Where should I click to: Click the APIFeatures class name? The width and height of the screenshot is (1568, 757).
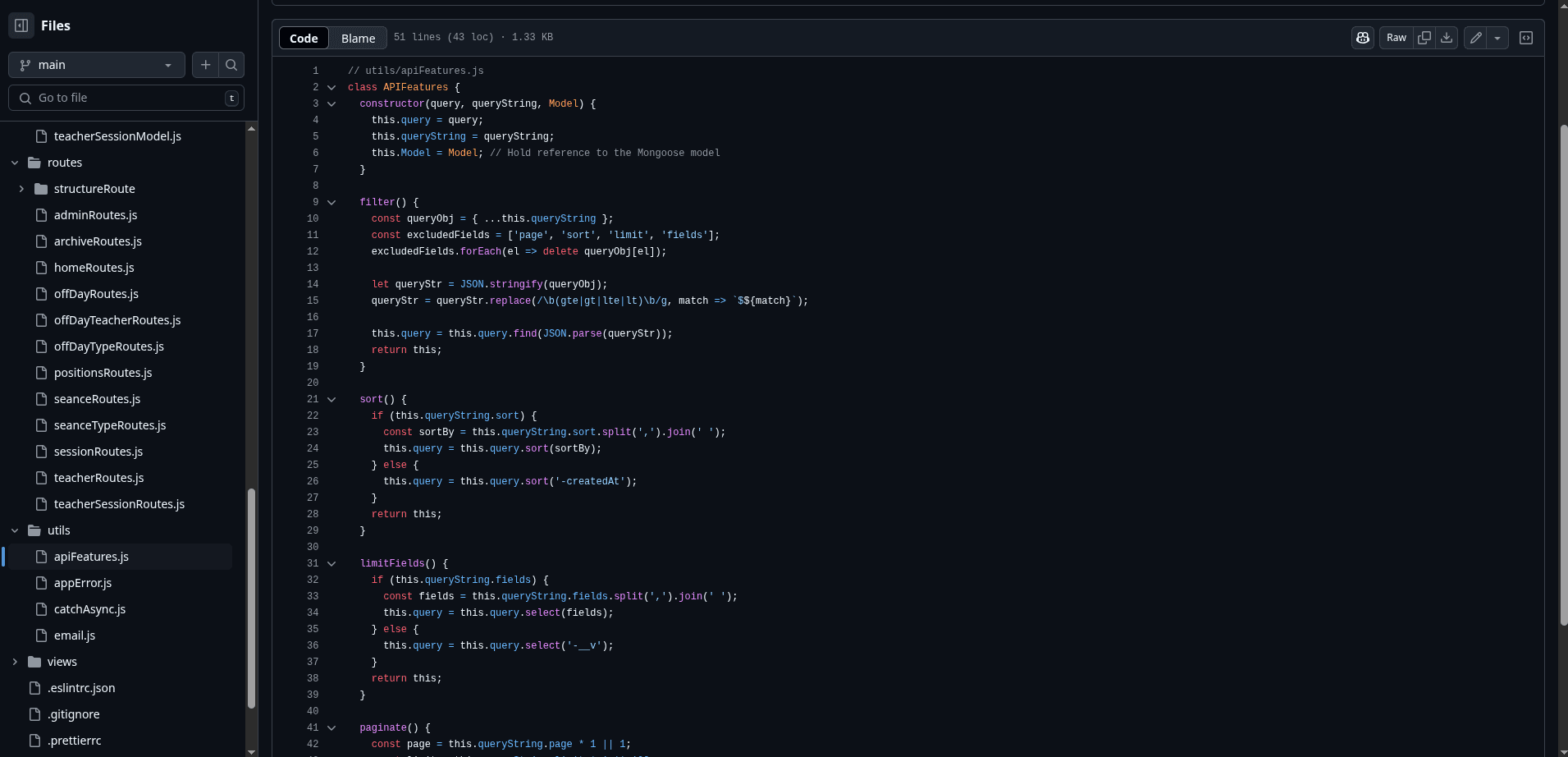[416, 87]
